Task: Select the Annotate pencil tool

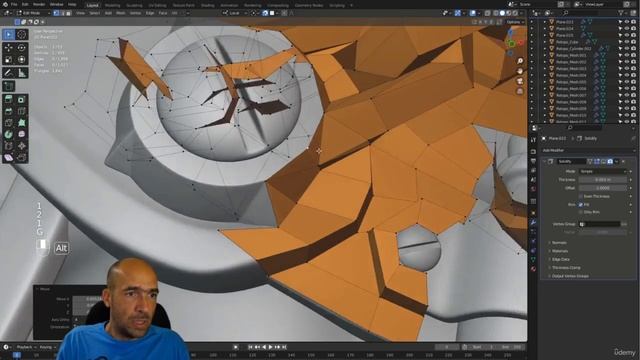Action: point(9,73)
